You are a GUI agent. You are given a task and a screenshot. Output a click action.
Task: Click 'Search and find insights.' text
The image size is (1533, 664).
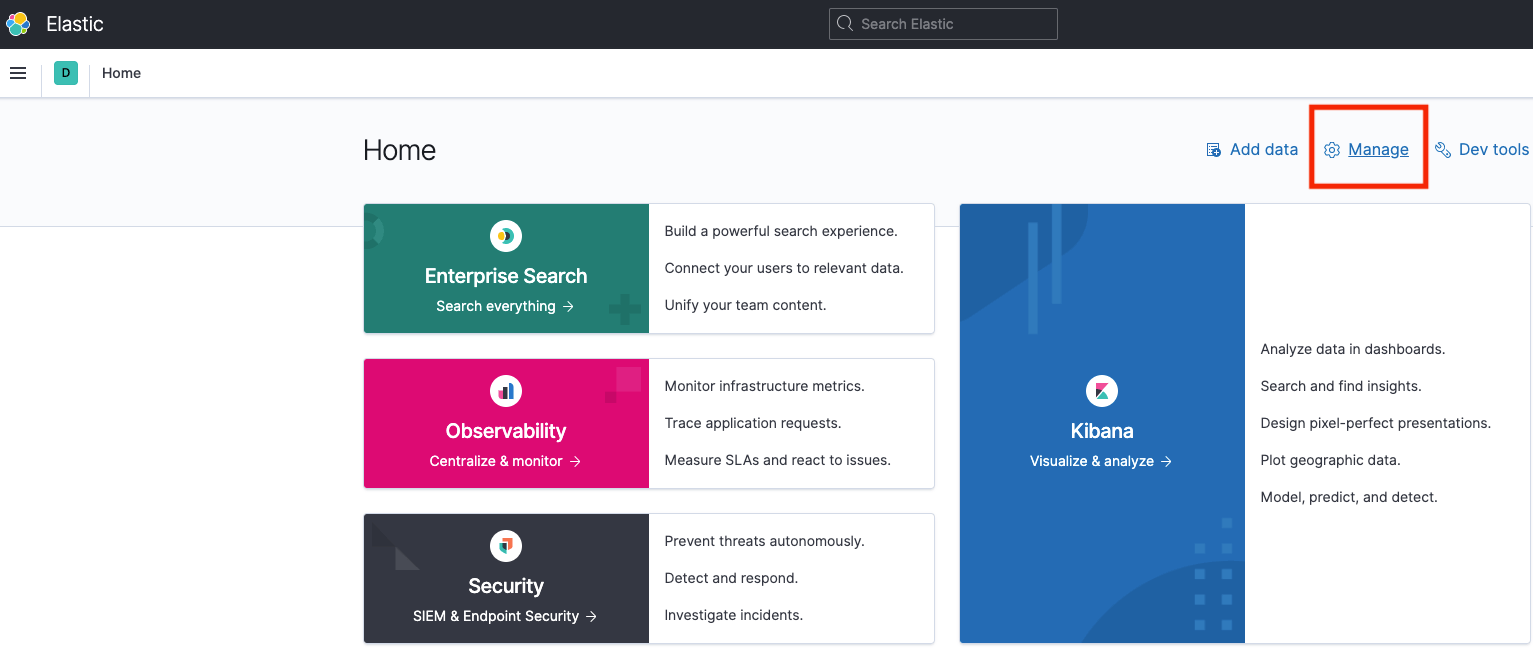(1341, 386)
